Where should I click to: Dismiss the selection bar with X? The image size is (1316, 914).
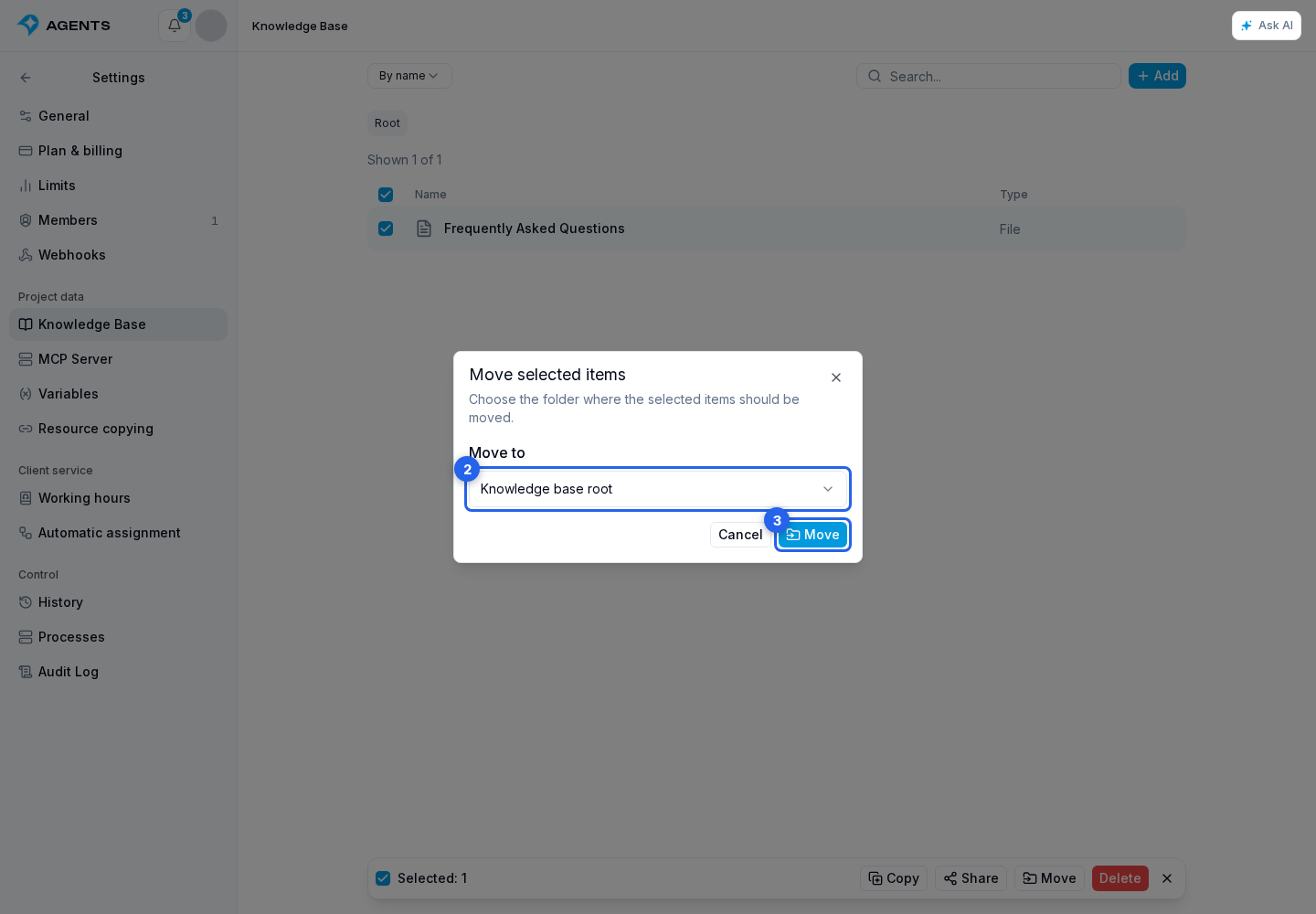click(x=1167, y=878)
